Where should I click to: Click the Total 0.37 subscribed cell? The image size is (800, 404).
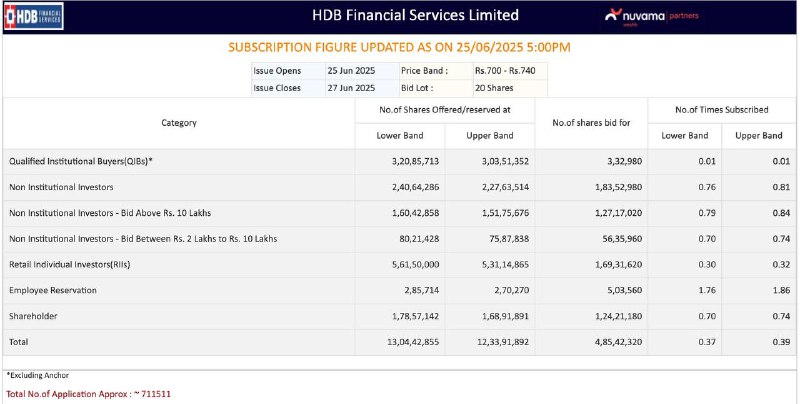pyautogui.click(x=707, y=342)
